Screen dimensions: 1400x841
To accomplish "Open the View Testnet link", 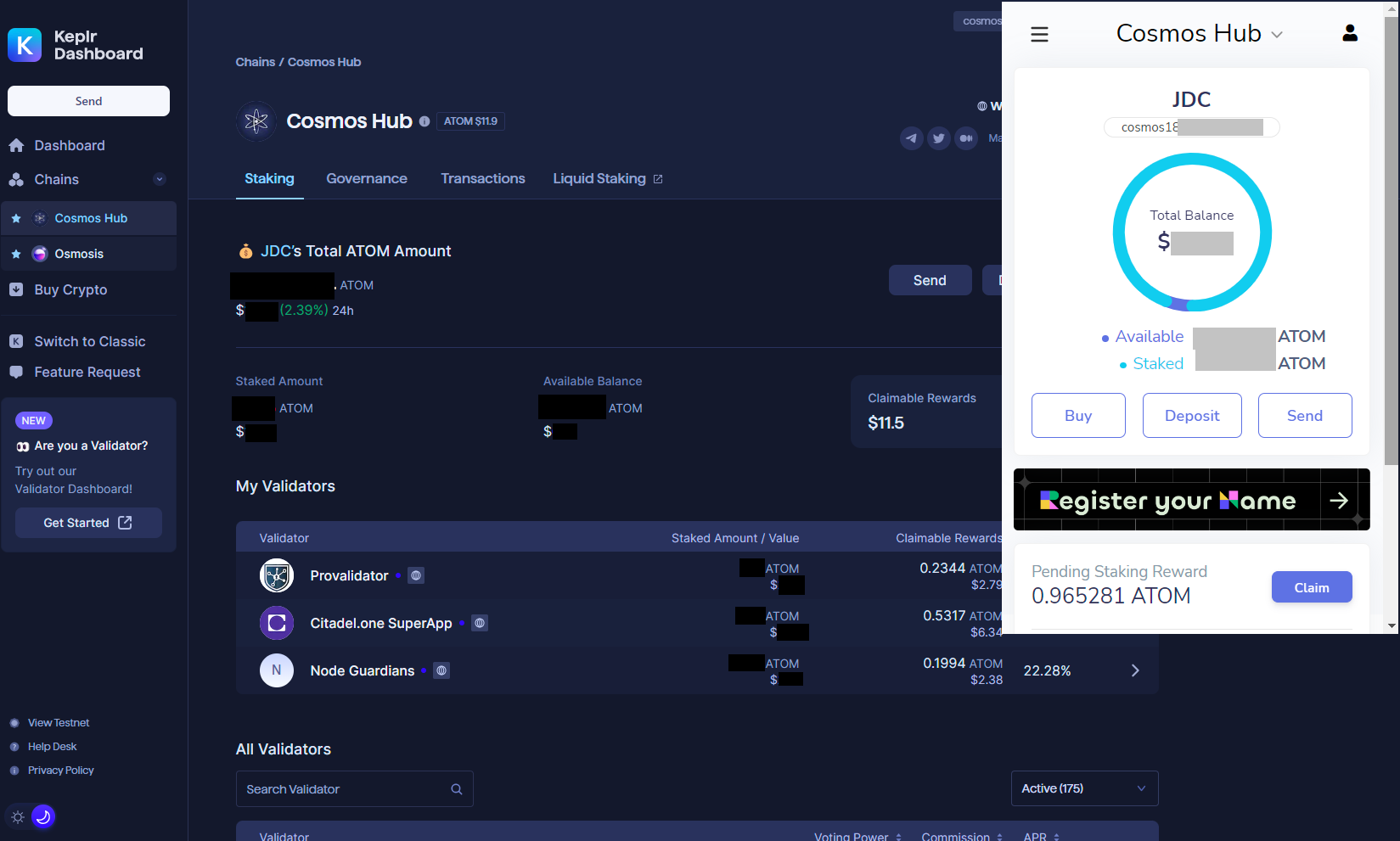I will [59, 723].
